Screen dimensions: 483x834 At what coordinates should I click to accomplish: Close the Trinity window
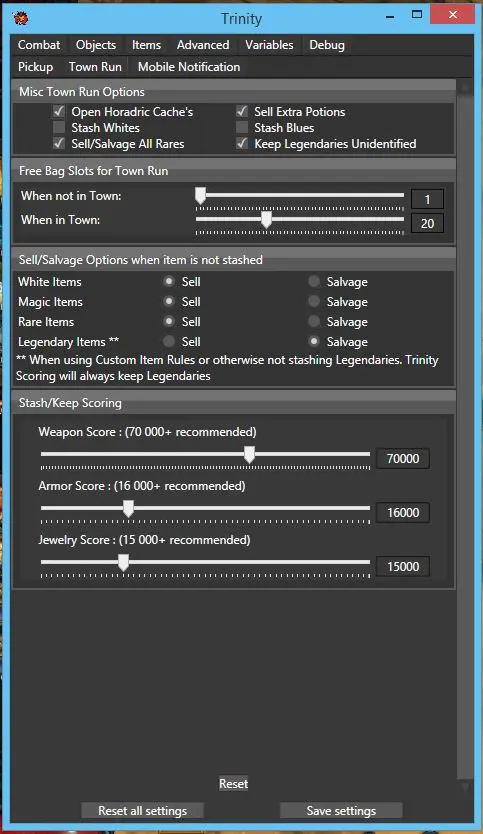(453, 15)
